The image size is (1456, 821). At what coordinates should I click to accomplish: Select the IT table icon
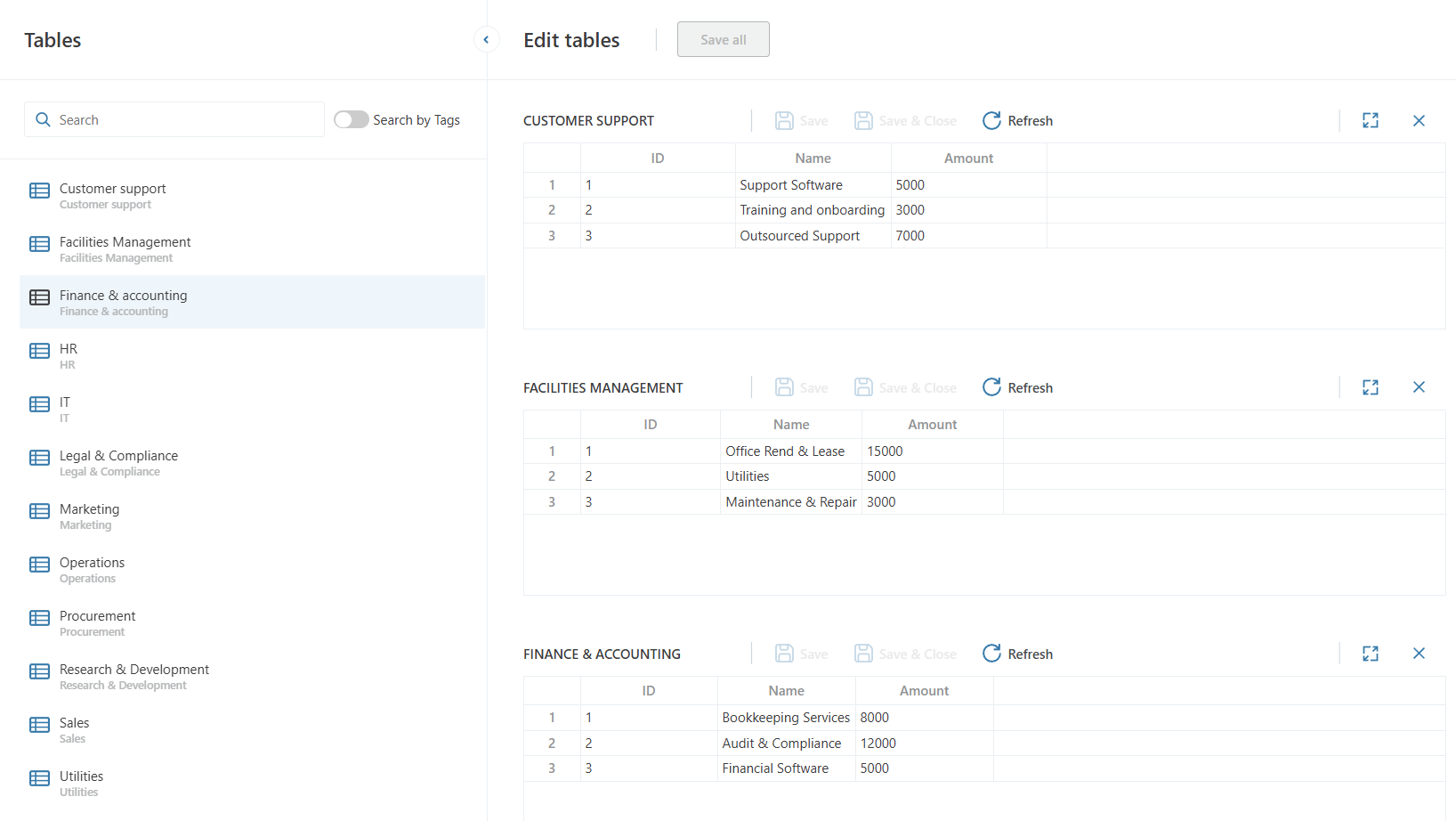39,404
